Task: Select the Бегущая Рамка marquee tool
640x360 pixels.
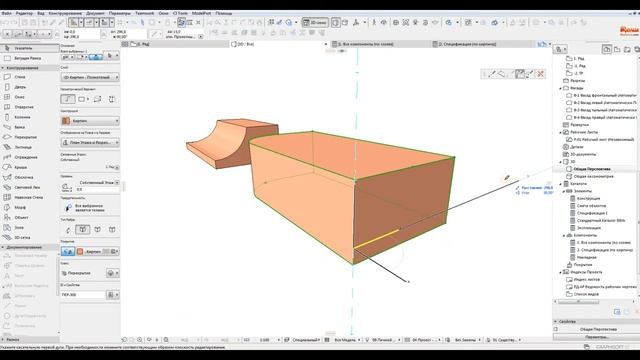Action: [29, 58]
